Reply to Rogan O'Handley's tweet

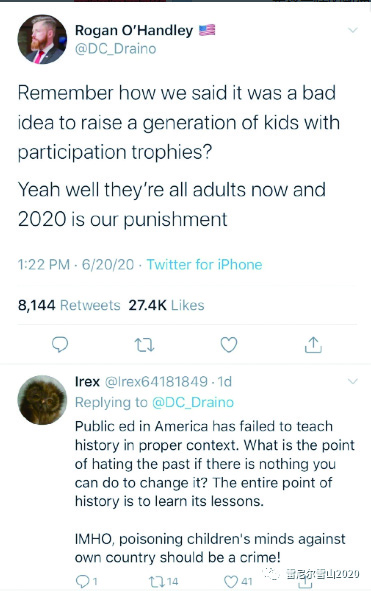coord(60,344)
